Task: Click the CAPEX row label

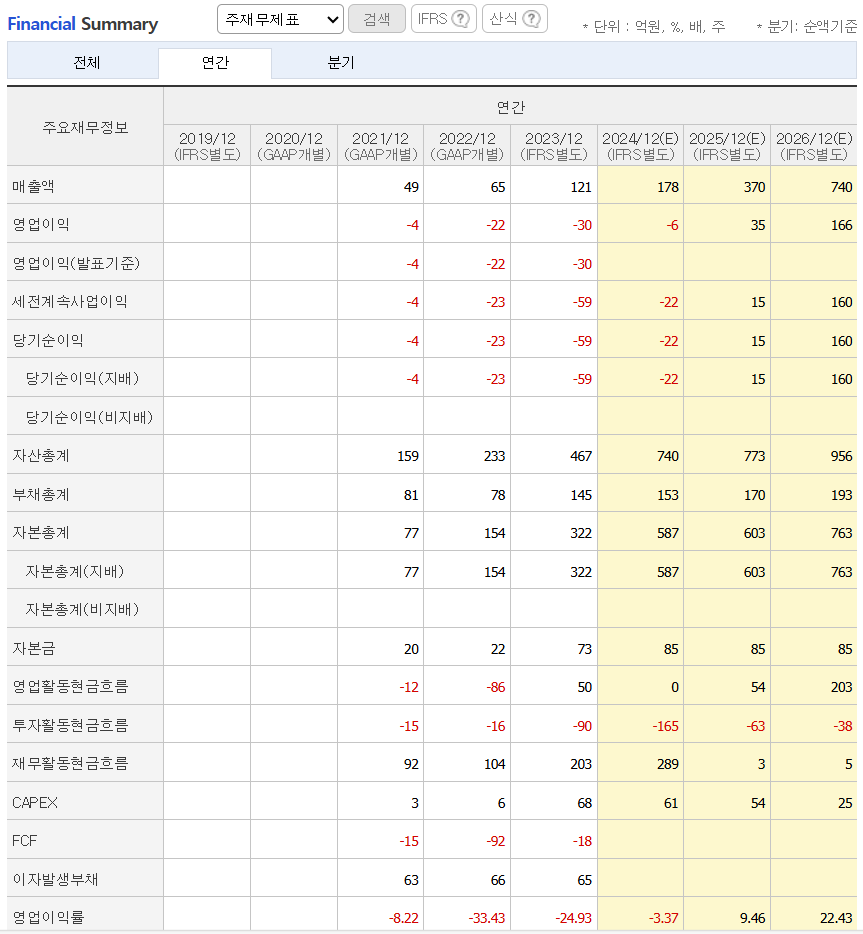Action: 35,802
